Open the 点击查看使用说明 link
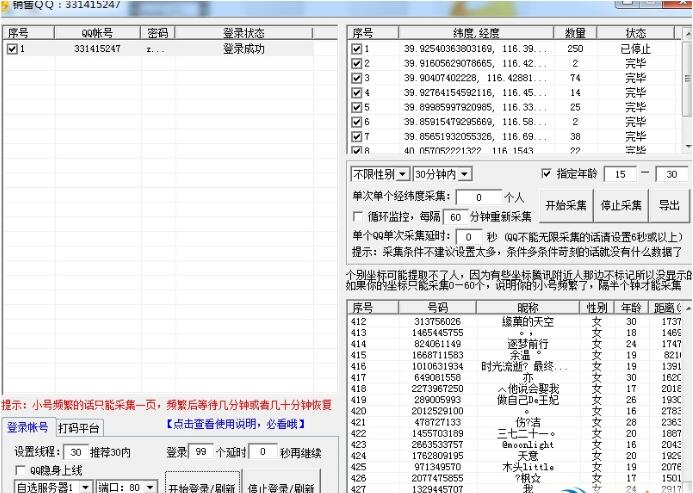The height and width of the screenshot is (493, 693). pyautogui.click(x=236, y=424)
